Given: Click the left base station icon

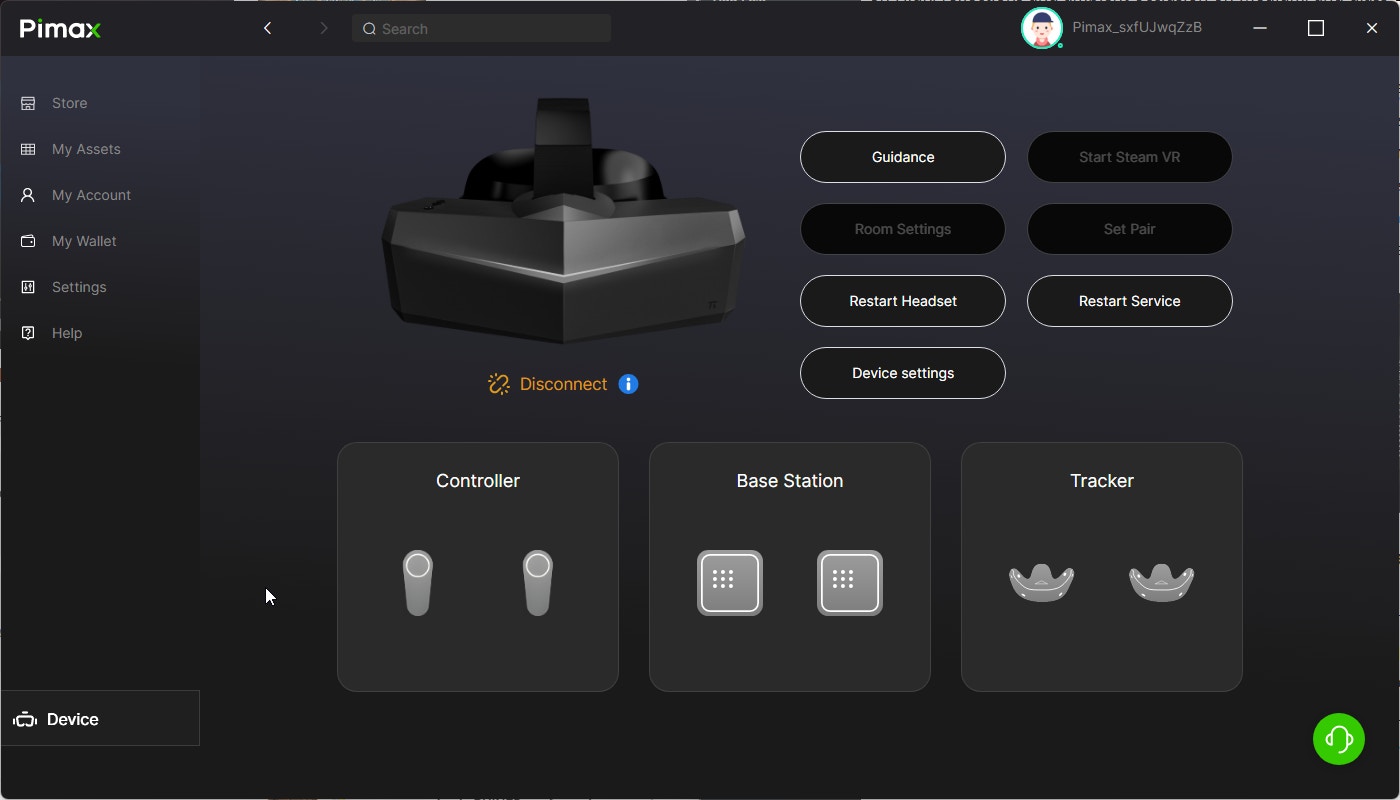Looking at the screenshot, I should pos(730,583).
